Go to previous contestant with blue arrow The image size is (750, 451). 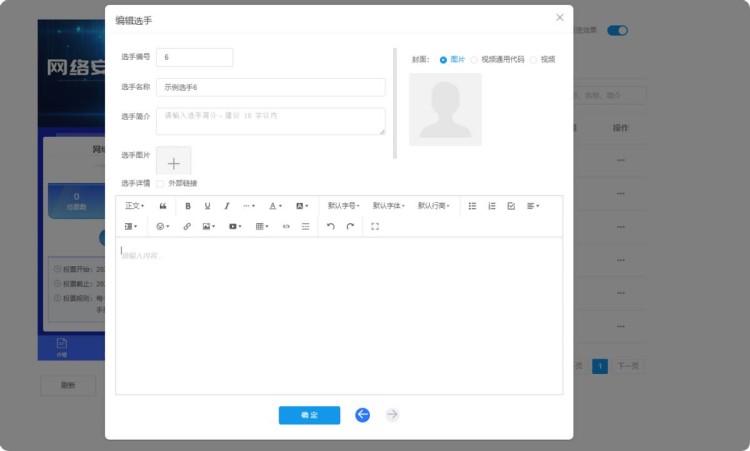(362, 415)
